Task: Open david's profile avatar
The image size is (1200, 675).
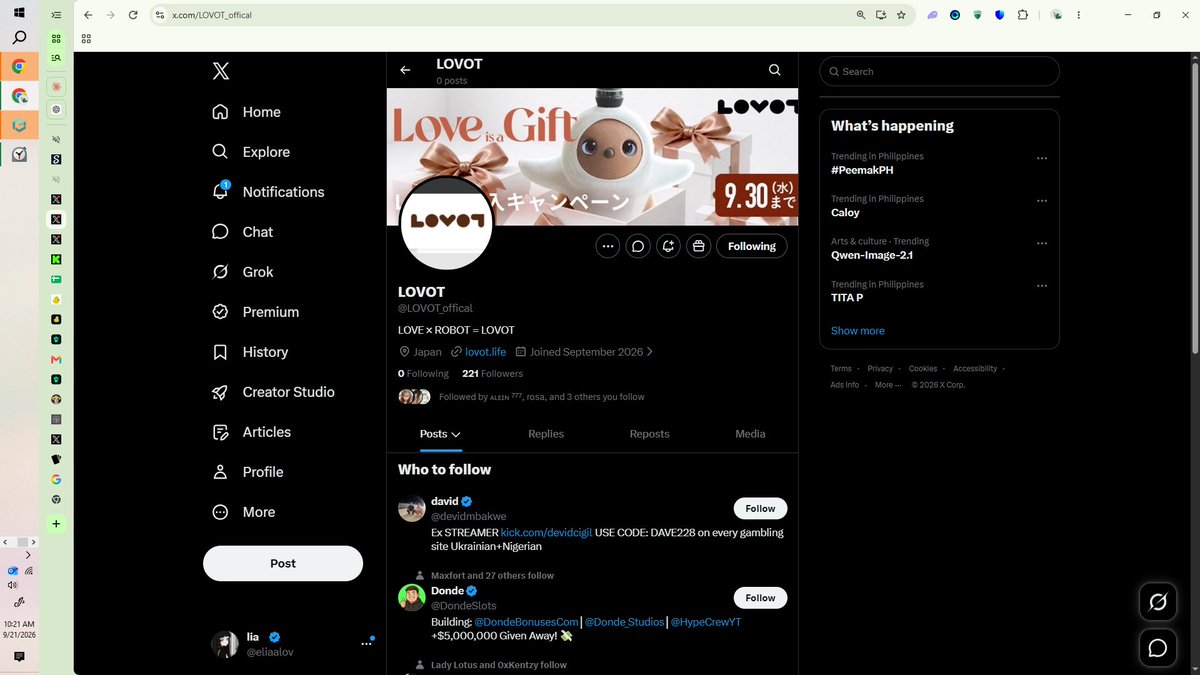Action: [x=411, y=508]
